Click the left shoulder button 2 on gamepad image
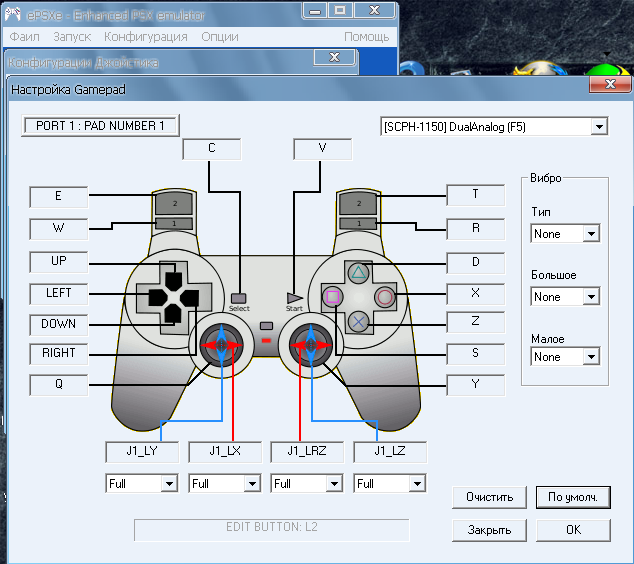 pos(174,203)
